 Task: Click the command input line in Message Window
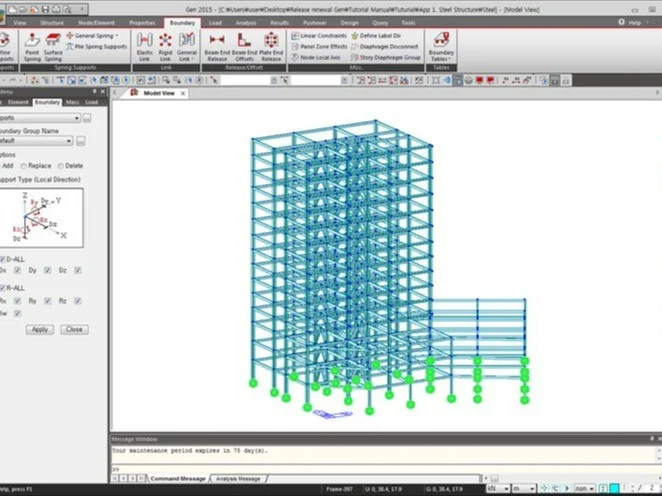coord(380,469)
